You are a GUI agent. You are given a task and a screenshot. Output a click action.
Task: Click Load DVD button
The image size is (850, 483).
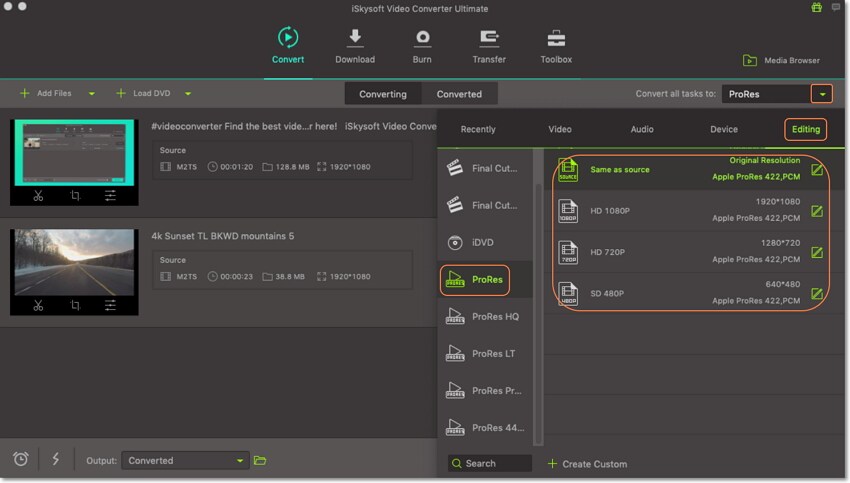(143, 93)
